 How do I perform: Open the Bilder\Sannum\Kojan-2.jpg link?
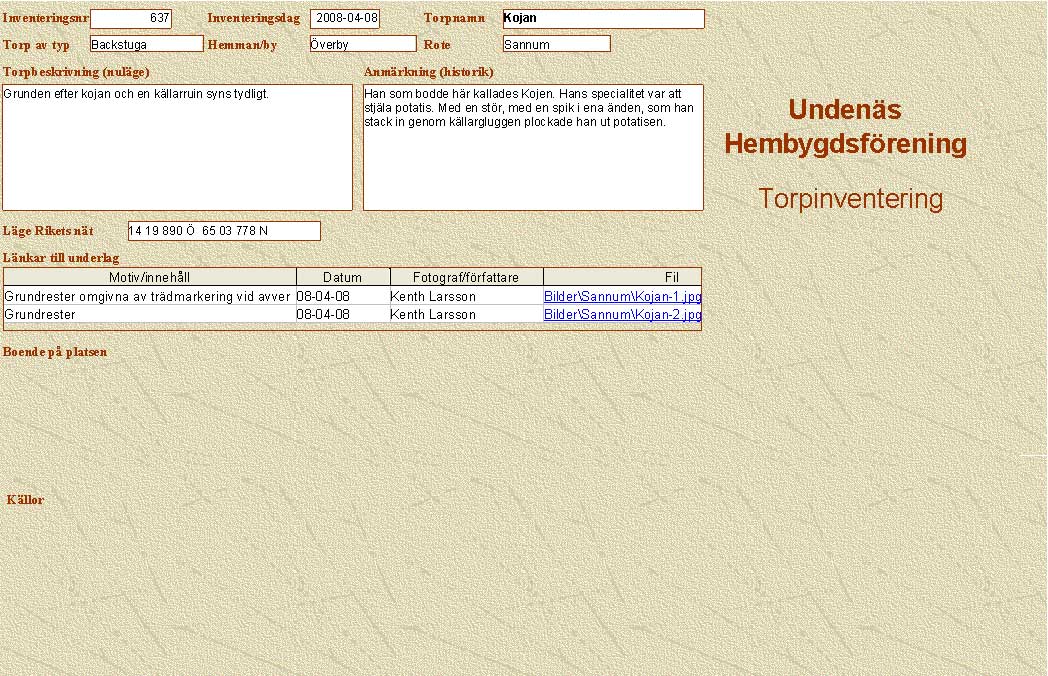point(622,315)
